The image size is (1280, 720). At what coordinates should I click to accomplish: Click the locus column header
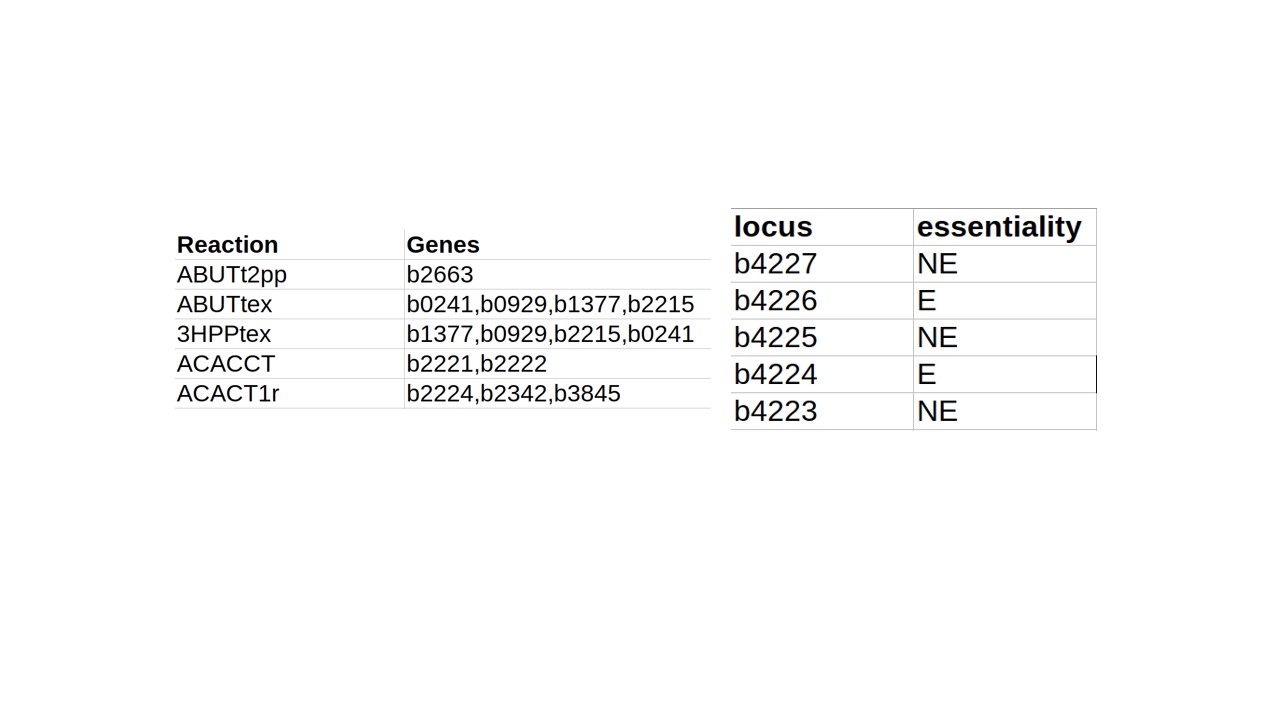pos(773,227)
